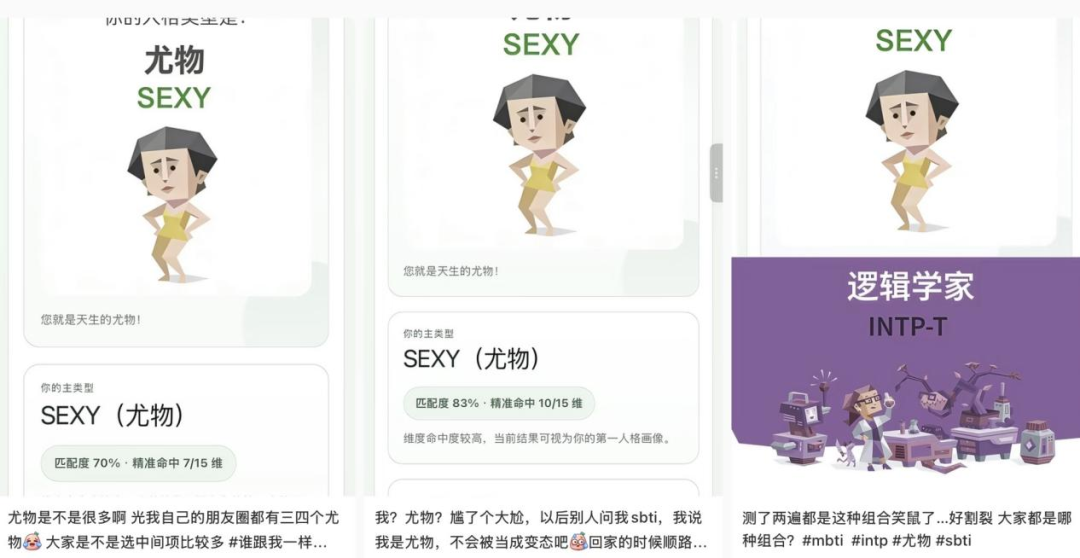This screenshot has width=1080, height=558.
Task: Click the first post caption starting 尤物是不是很多啊
Action: 174,529
